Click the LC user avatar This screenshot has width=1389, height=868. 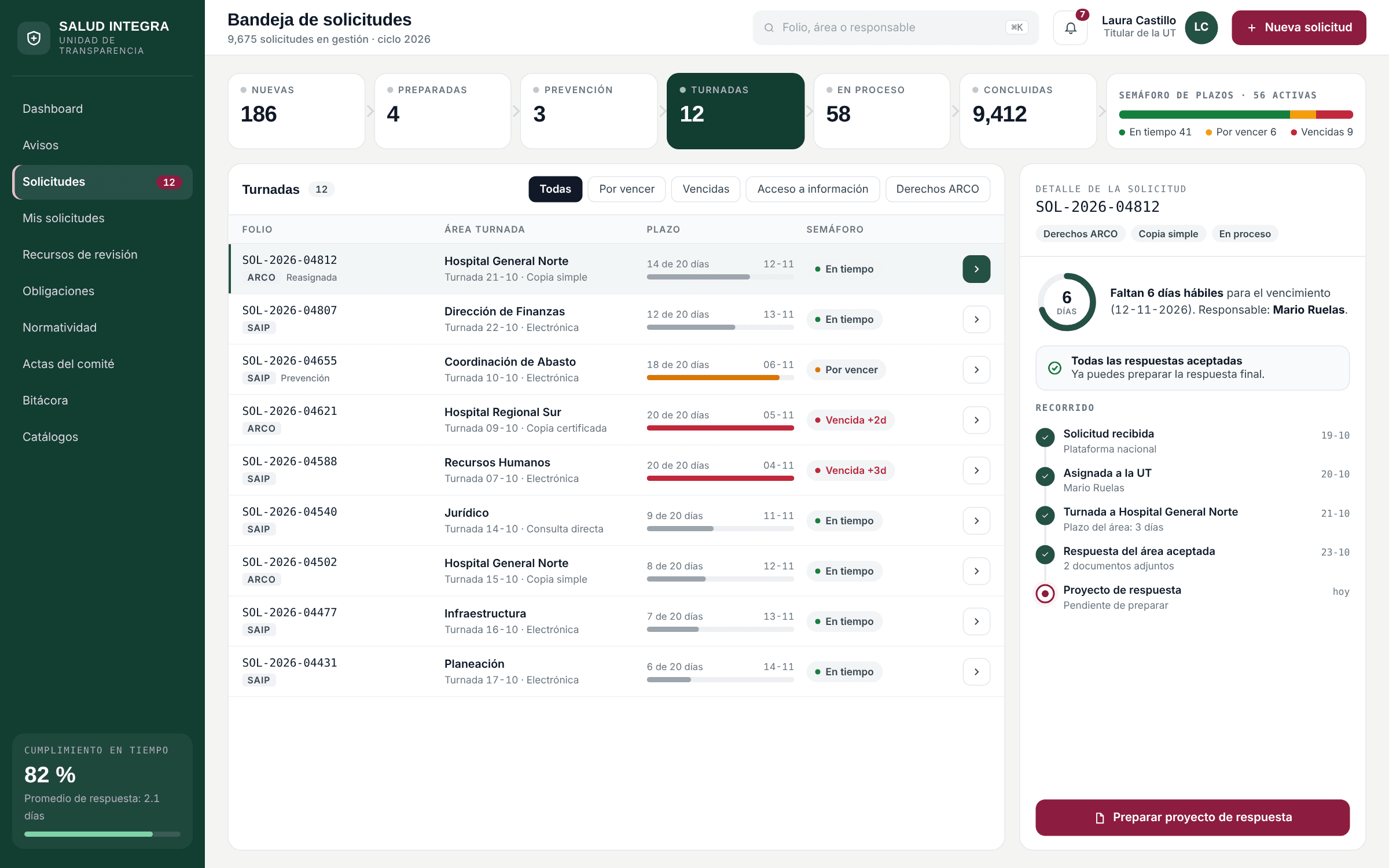[x=1201, y=27]
